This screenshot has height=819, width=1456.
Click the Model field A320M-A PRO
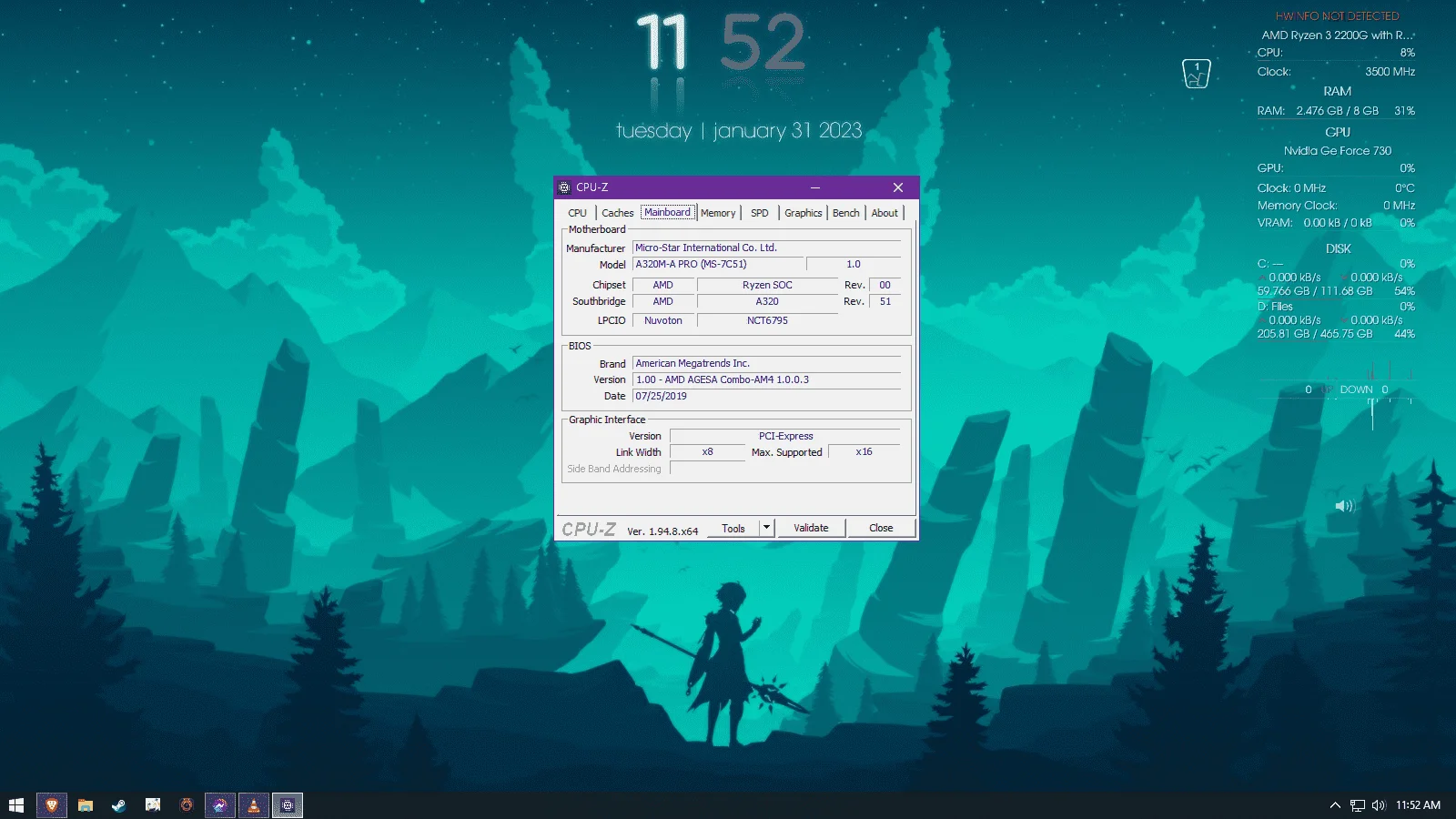[719, 264]
